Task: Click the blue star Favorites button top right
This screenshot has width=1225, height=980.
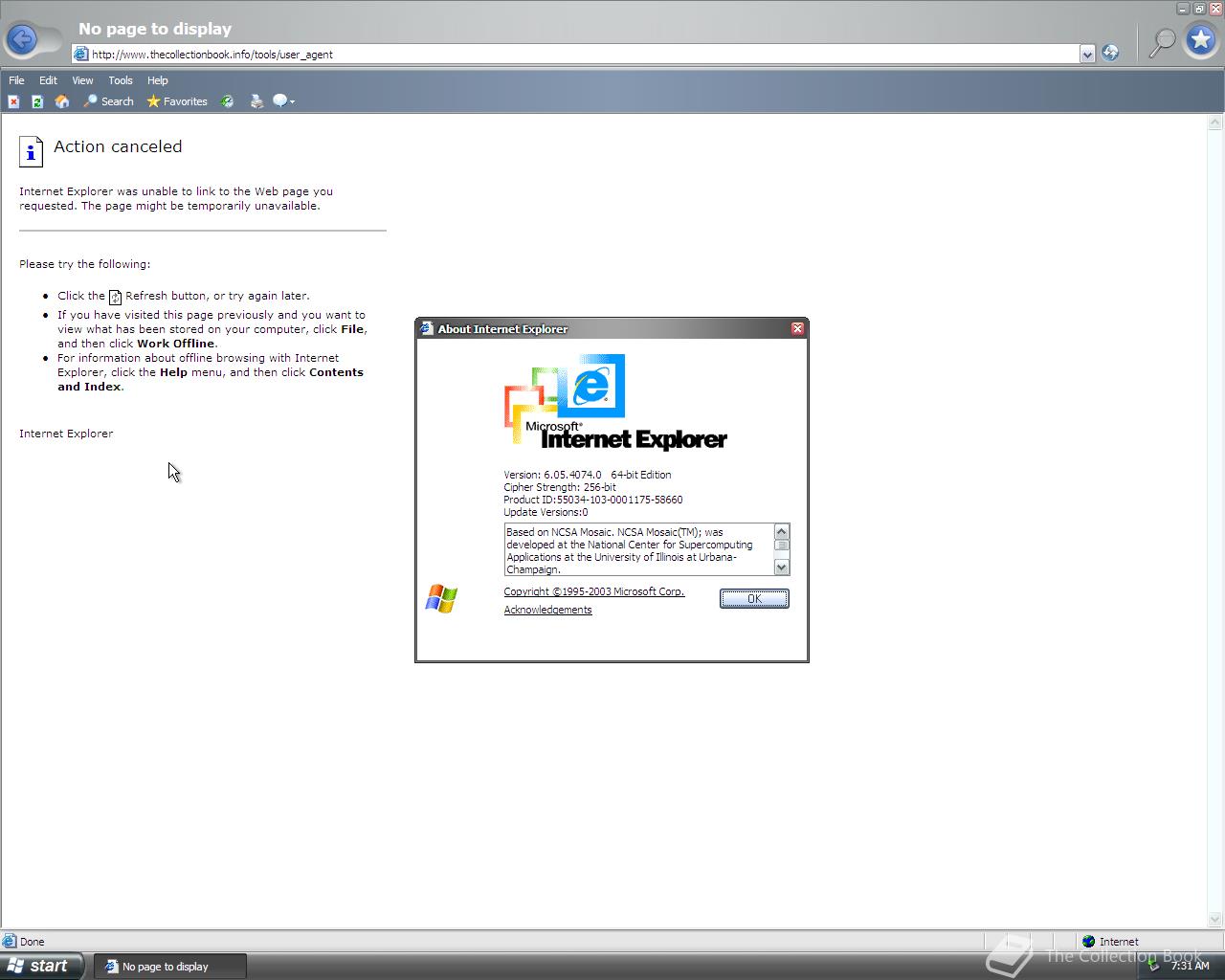Action: pyautogui.click(x=1201, y=40)
